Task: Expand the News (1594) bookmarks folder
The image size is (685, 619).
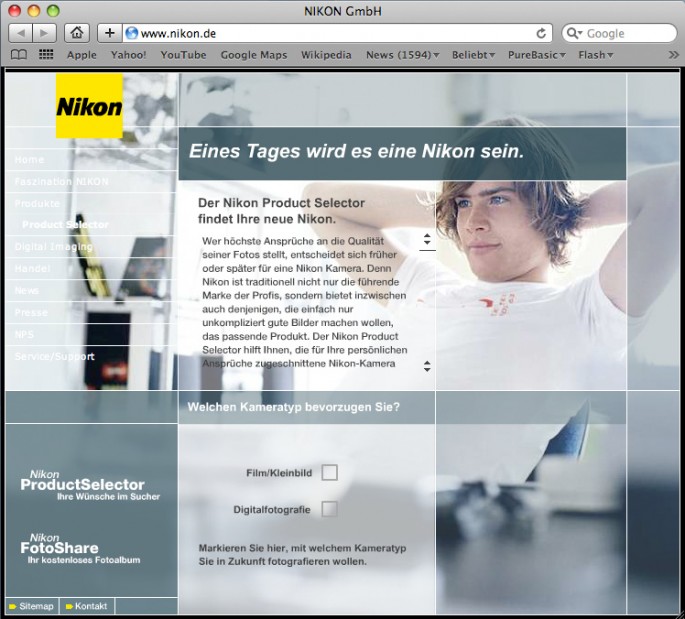Action: (x=402, y=55)
